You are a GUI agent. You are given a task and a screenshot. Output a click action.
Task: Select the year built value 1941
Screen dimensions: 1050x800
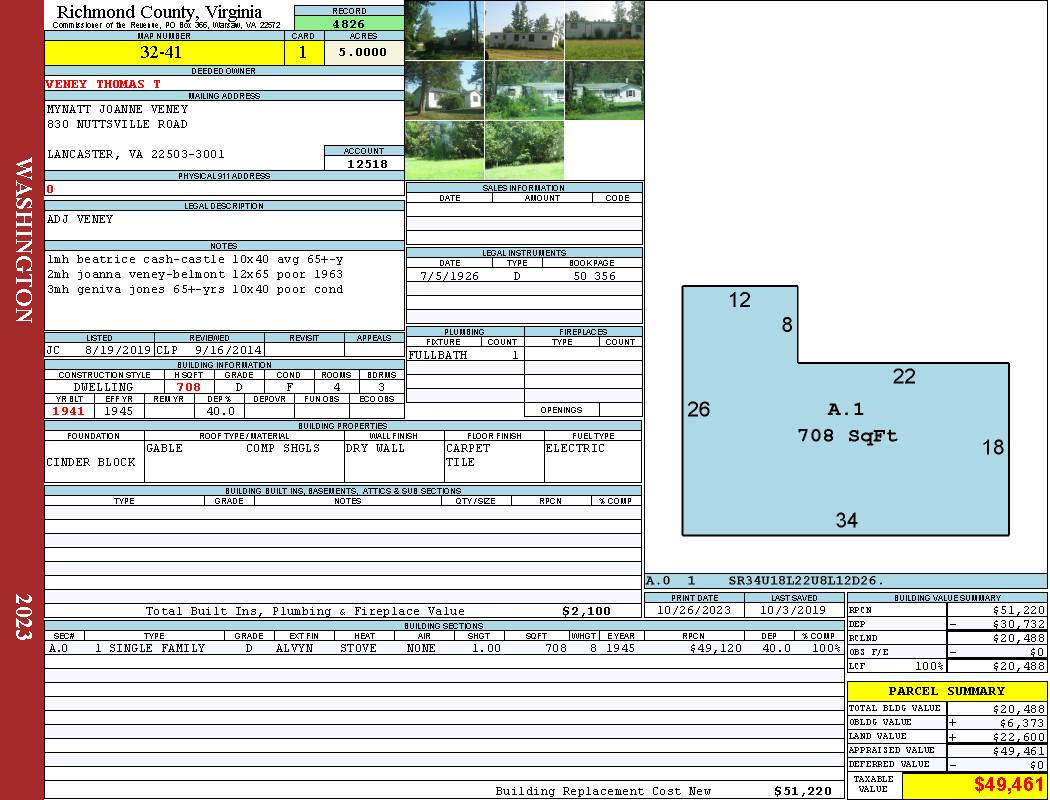pyautogui.click(x=68, y=411)
